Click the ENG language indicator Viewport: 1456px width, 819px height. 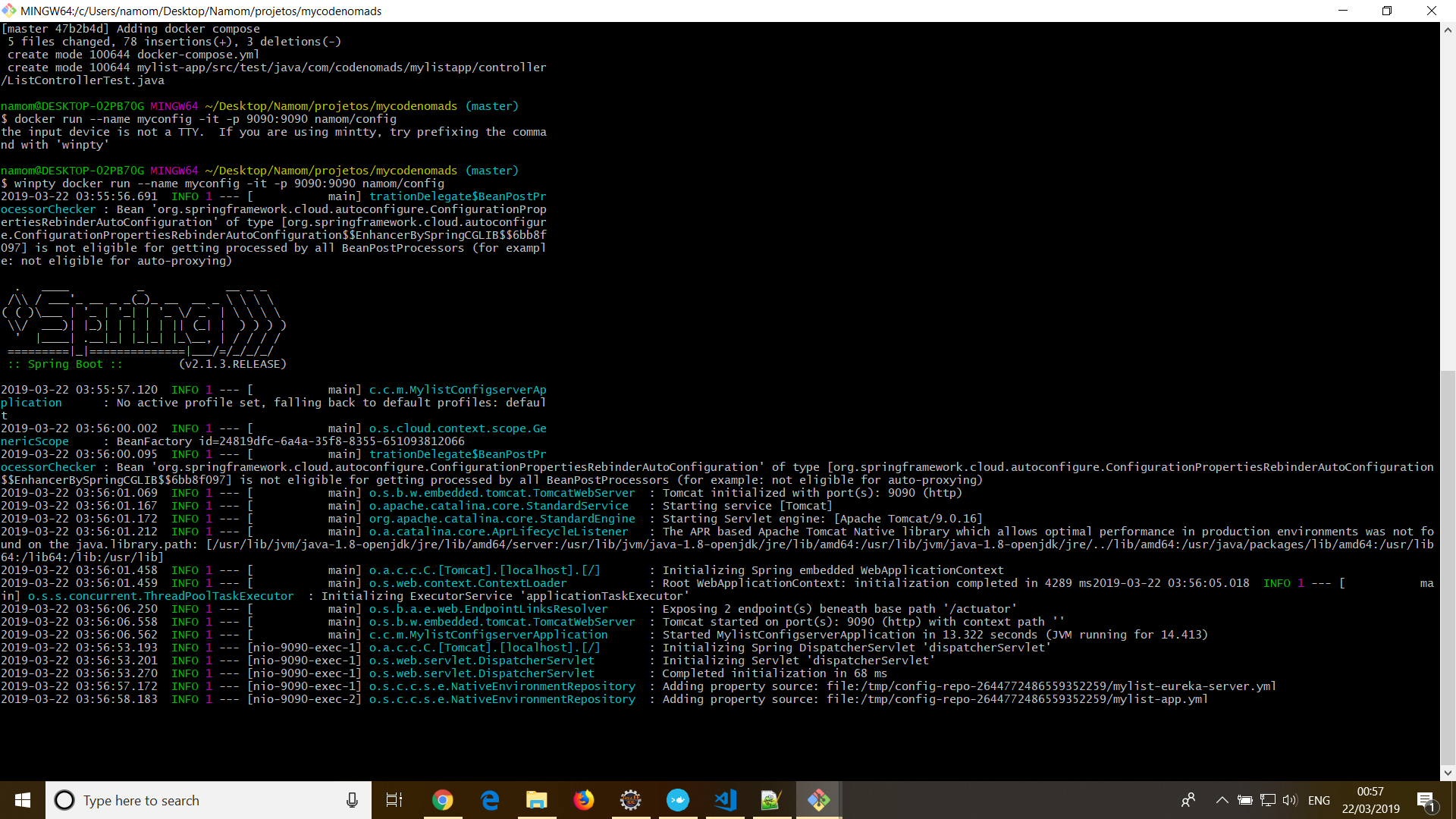click(x=1319, y=800)
